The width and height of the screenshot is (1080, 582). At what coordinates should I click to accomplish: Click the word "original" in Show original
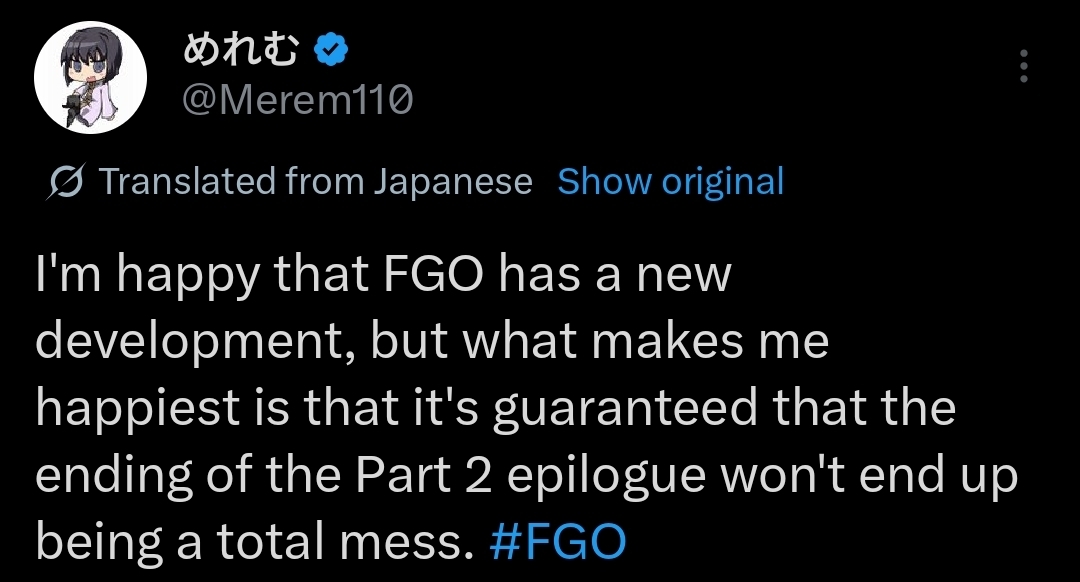tap(723, 183)
